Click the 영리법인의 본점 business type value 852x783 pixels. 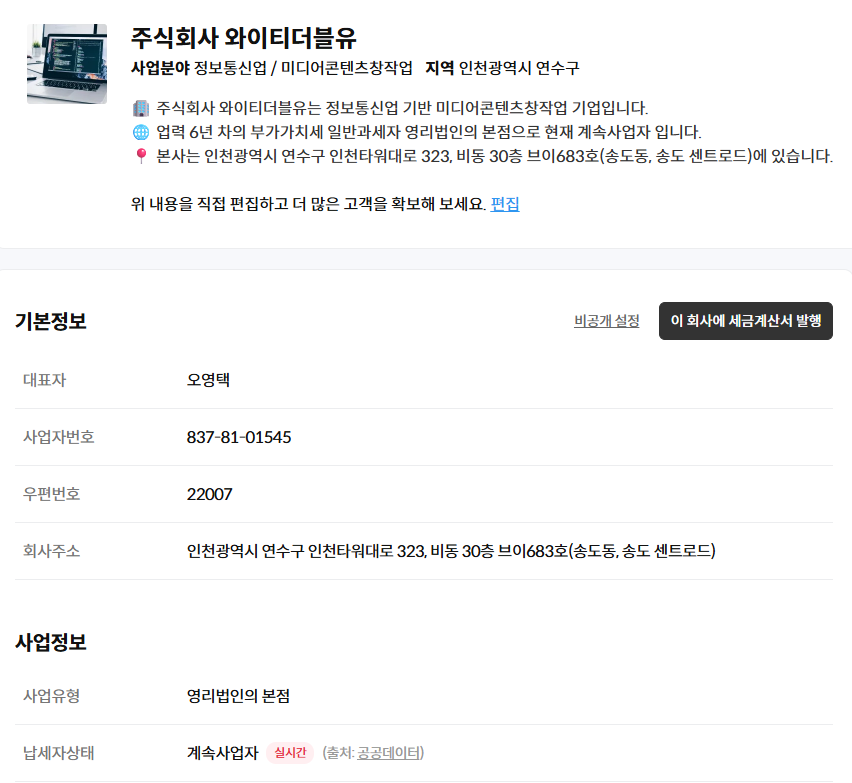click(x=238, y=696)
